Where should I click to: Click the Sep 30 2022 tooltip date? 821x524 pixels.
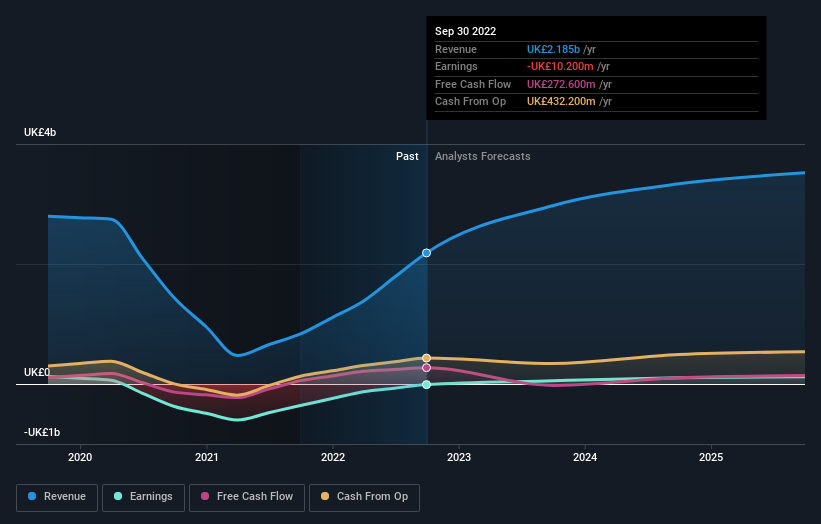point(465,31)
